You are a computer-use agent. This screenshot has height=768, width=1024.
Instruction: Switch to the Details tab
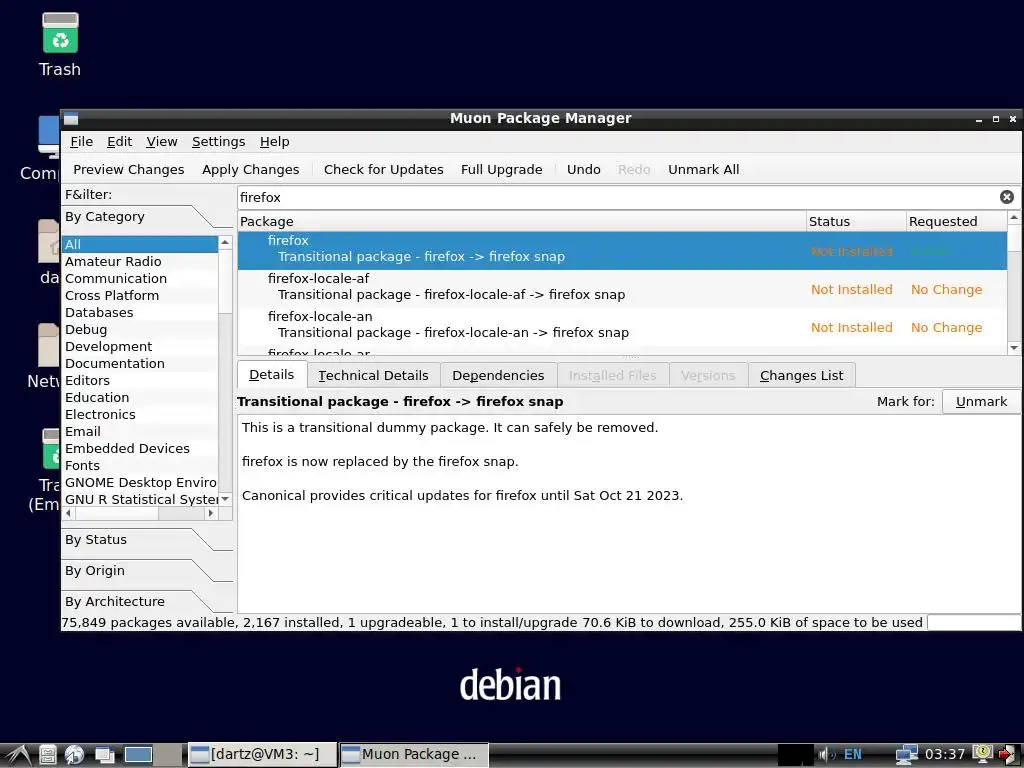click(x=272, y=375)
